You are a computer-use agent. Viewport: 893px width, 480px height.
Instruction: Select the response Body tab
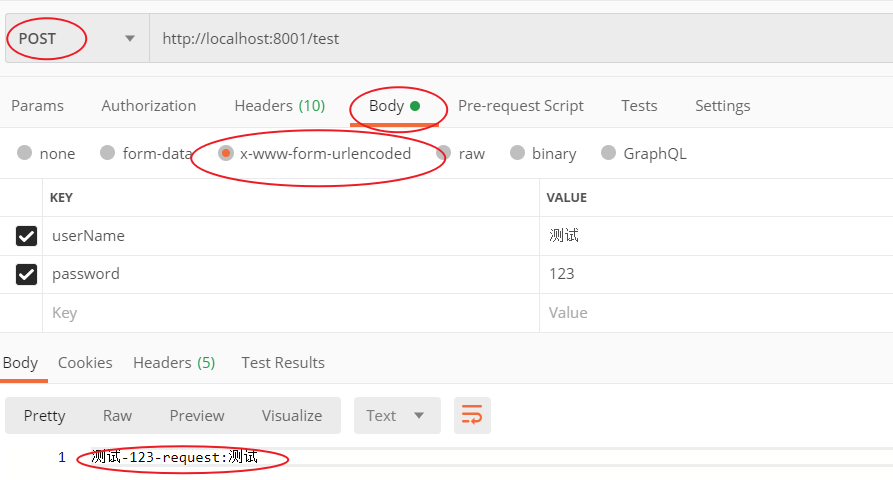21,363
